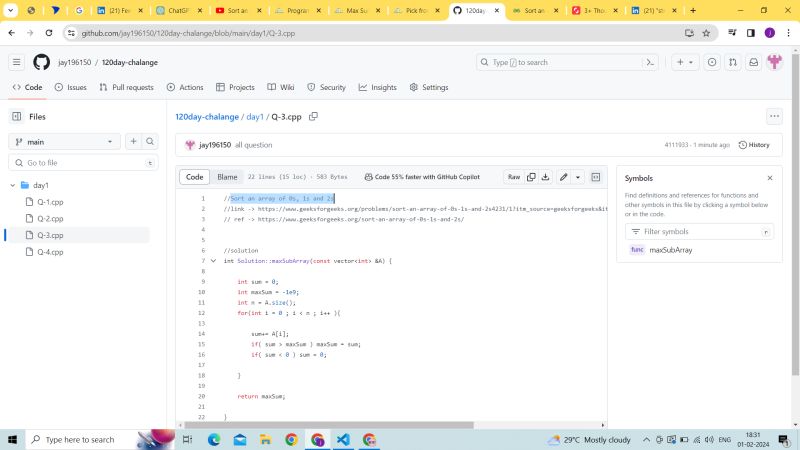Open the notifications inbox icon

[754, 62]
